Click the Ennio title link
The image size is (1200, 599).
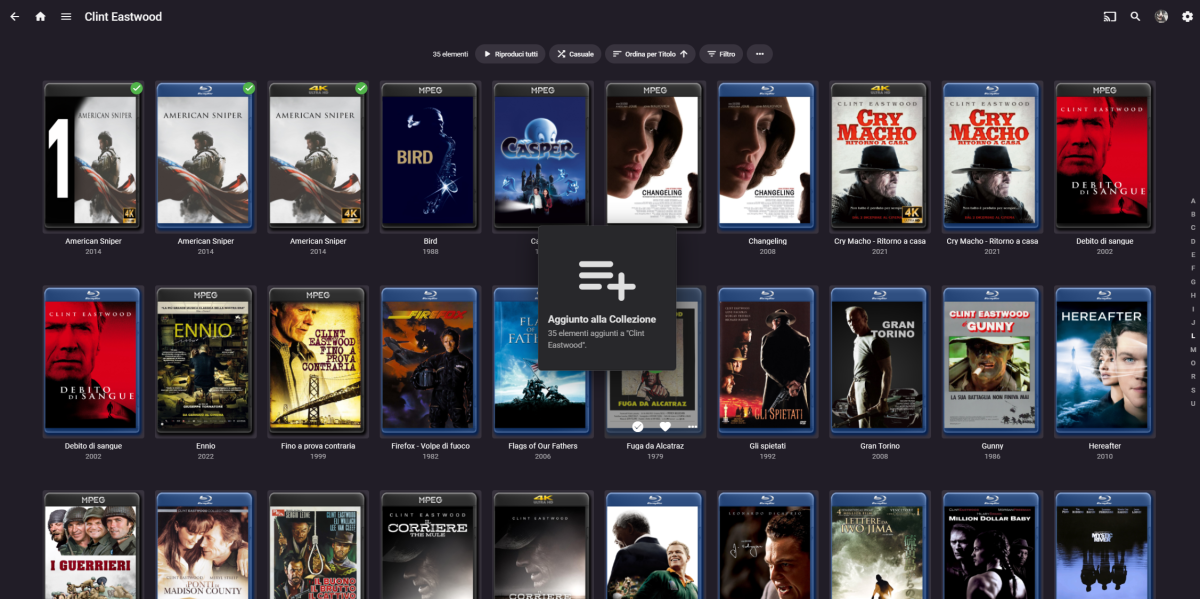(x=205, y=446)
